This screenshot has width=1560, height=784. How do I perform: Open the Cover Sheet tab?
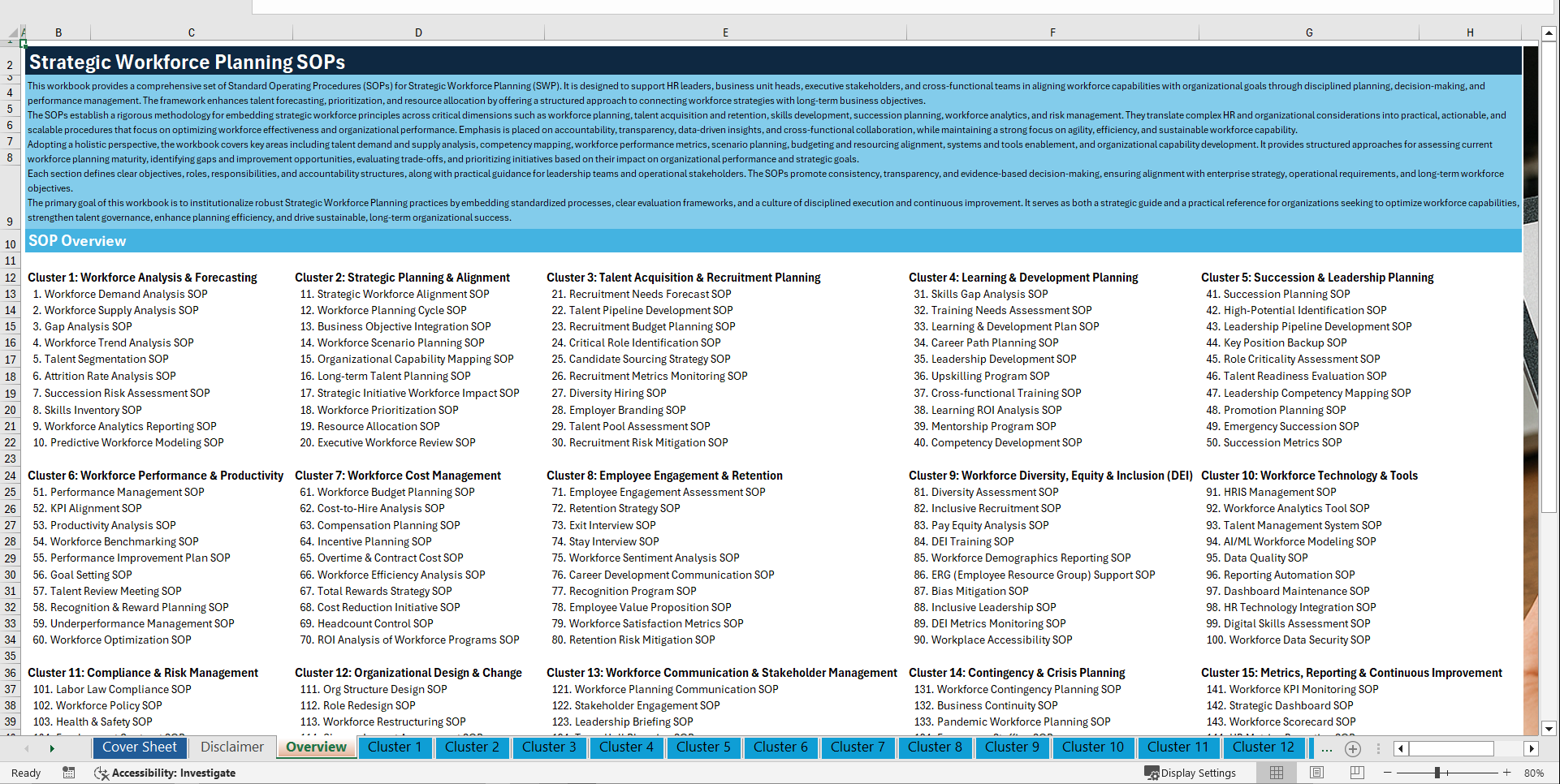(x=140, y=747)
